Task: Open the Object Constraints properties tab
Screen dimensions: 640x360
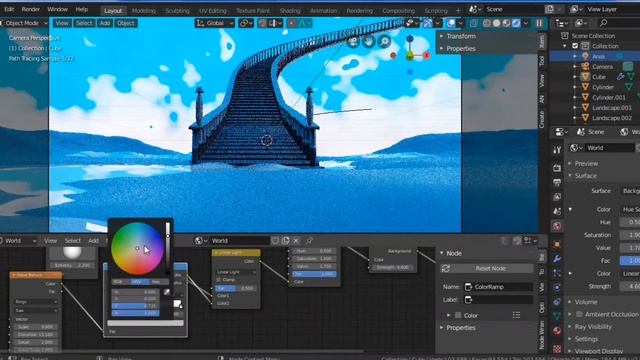Action: (x=557, y=302)
